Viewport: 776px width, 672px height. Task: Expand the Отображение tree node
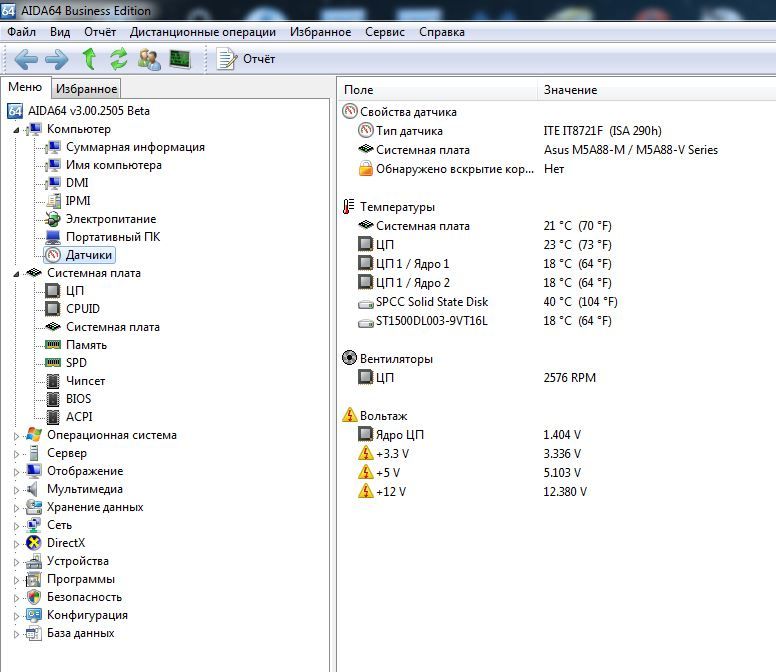pyautogui.click(x=16, y=472)
